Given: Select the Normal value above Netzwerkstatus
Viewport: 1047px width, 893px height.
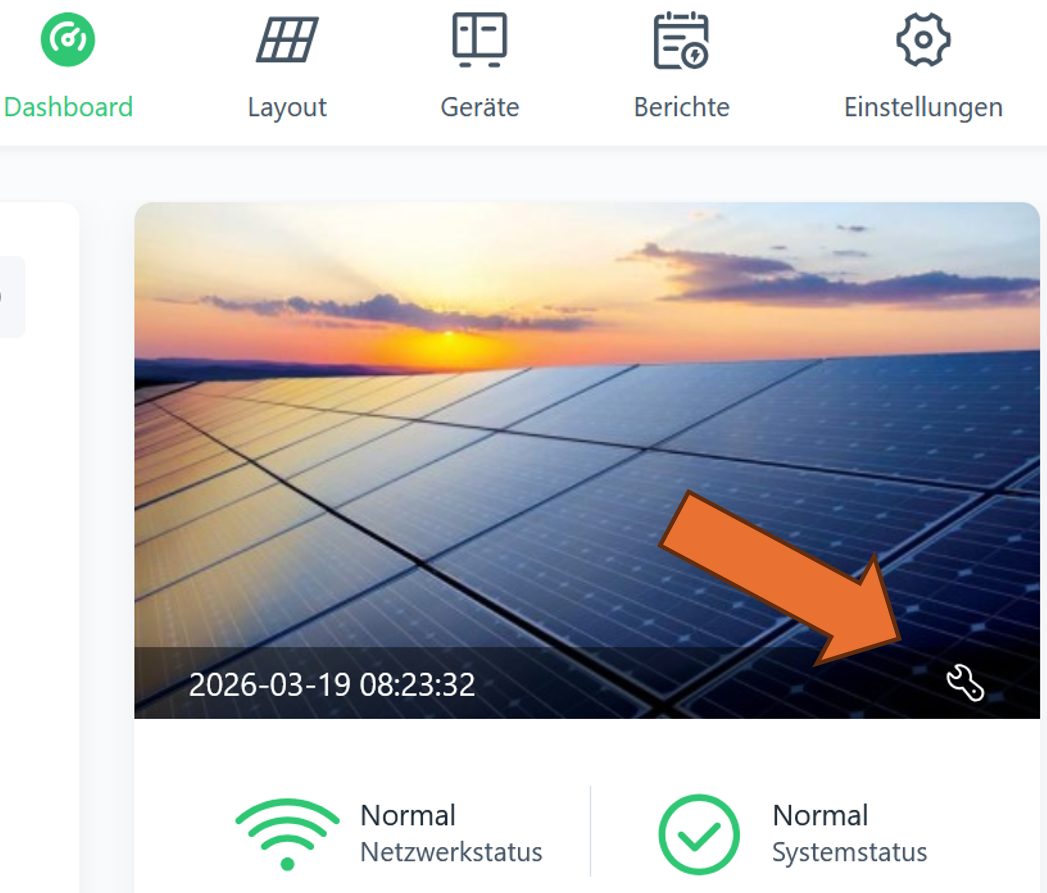Looking at the screenshot, I should coord(408,815).
